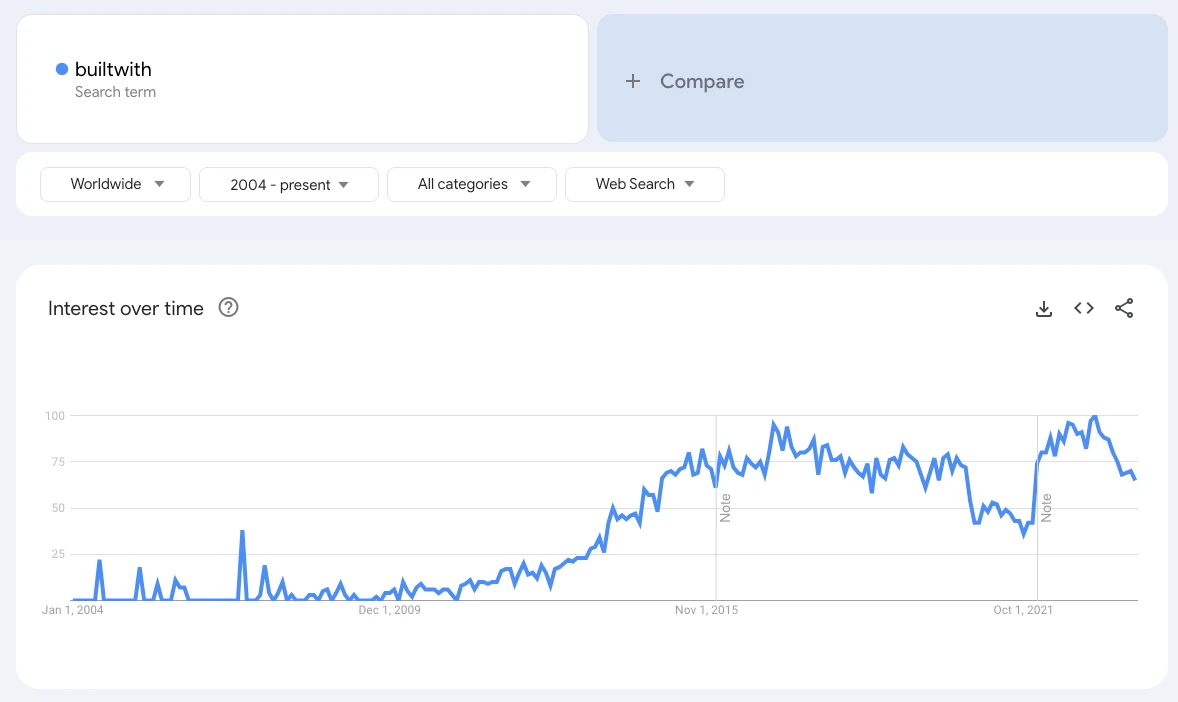Click the Nov 1, 2015 axis label
Screen dimensions: 1178x702
pos(706,610)
